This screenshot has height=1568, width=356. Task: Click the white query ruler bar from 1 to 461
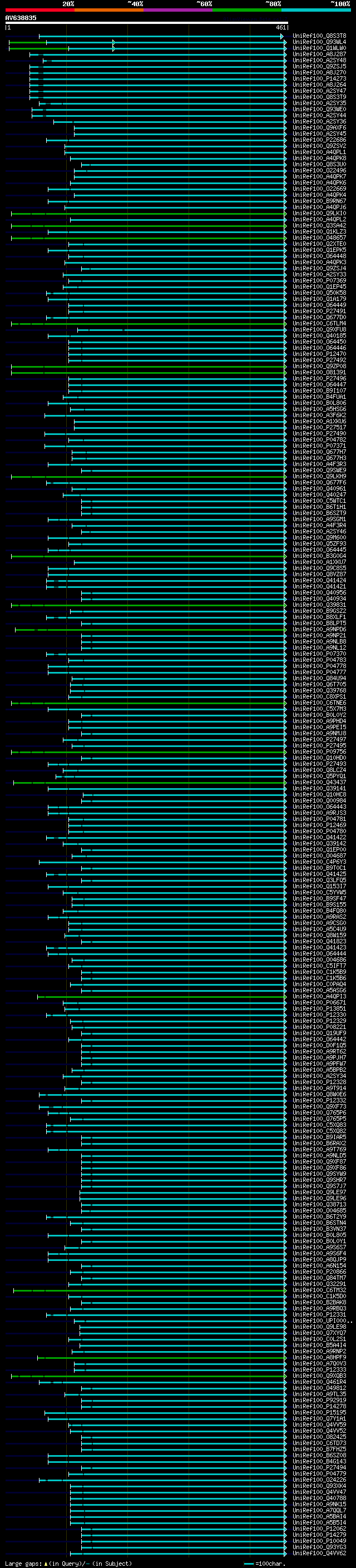click(146, 22)
